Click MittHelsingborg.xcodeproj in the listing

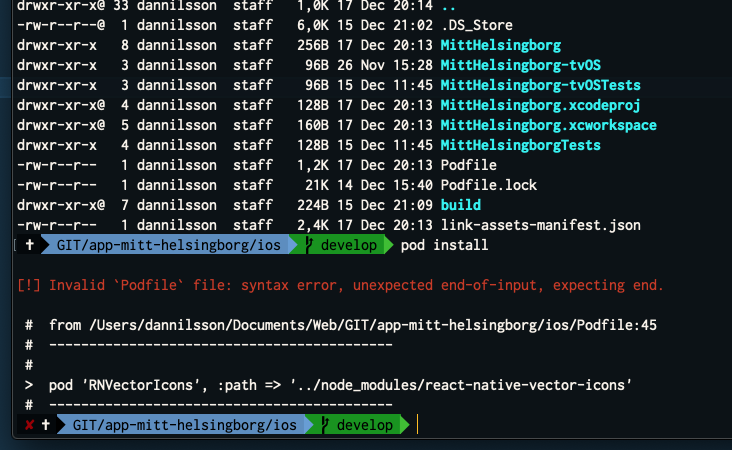click(541, 105)
